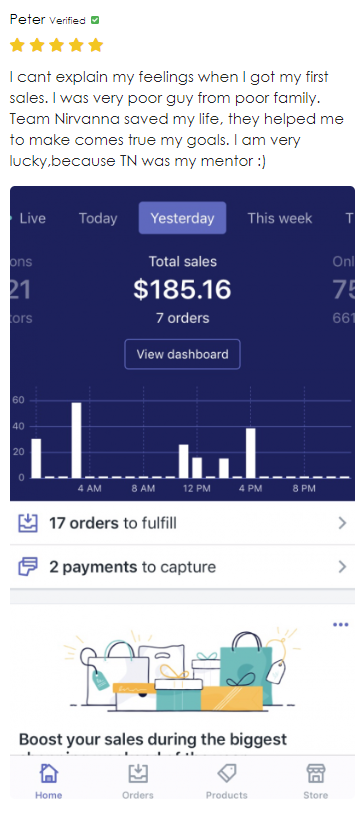The height and width of the screenshot is (823, 364).
Task: Click the green Verified checkmark badge
Action: tap(95, 20)
